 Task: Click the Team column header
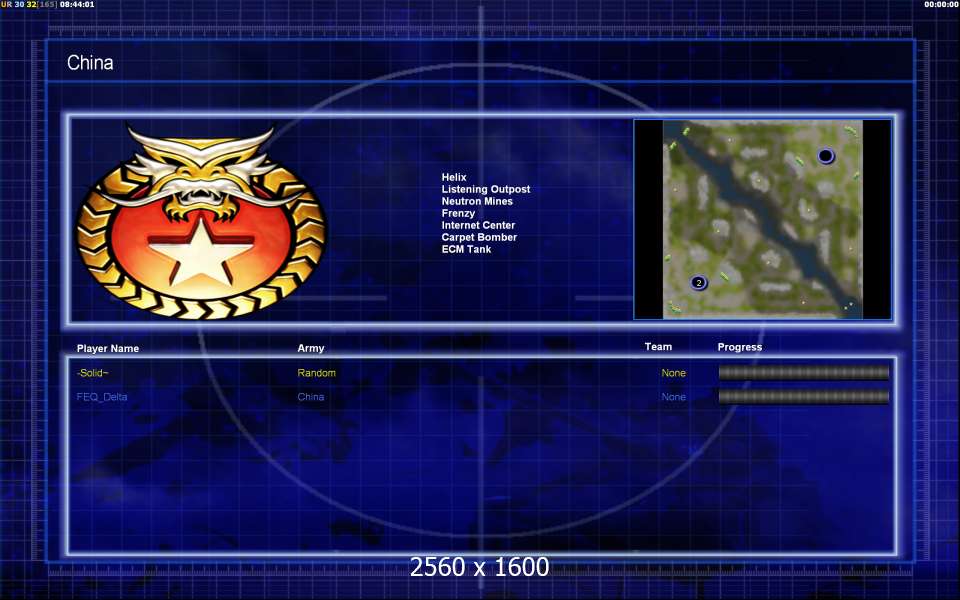pyautogui.click(x=658, y=347)
